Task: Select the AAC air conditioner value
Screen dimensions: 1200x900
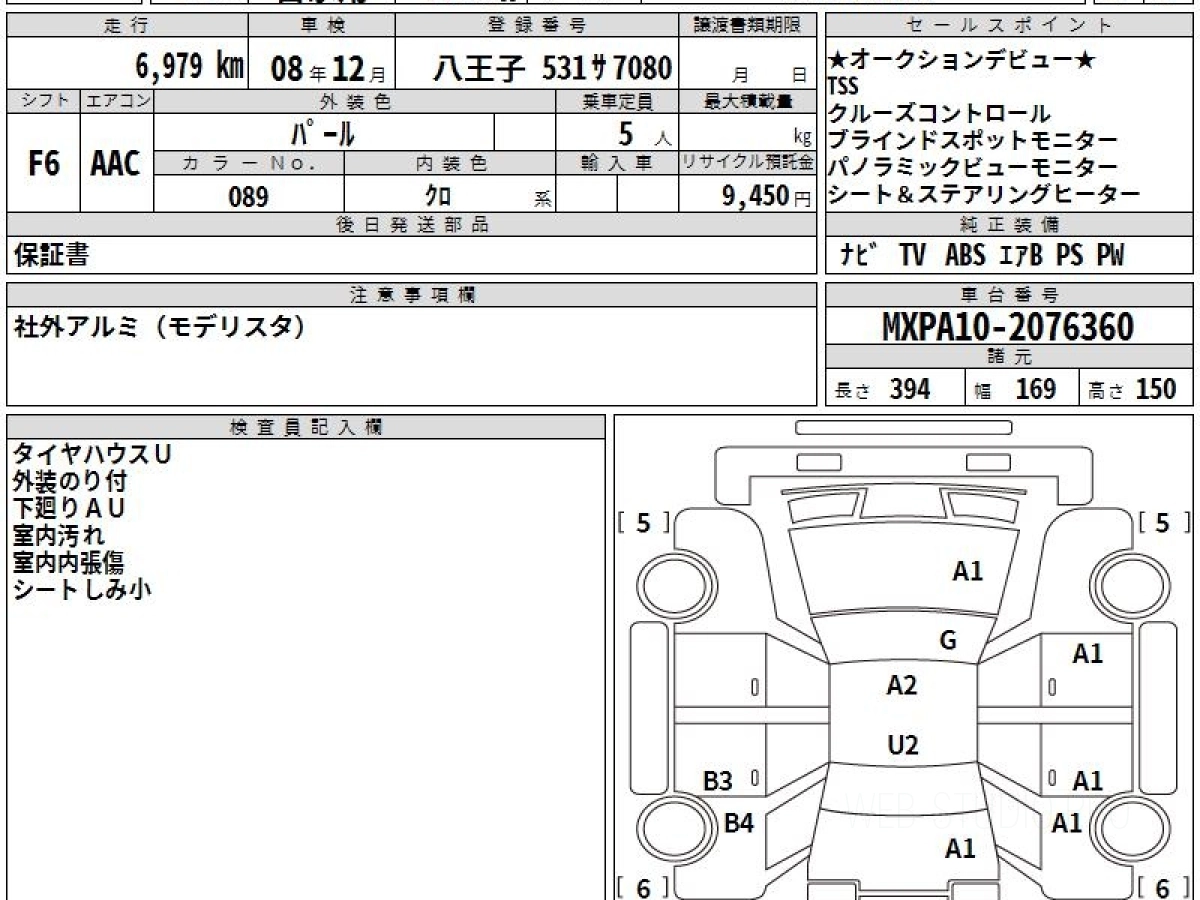Action: (x=116, y=164)
